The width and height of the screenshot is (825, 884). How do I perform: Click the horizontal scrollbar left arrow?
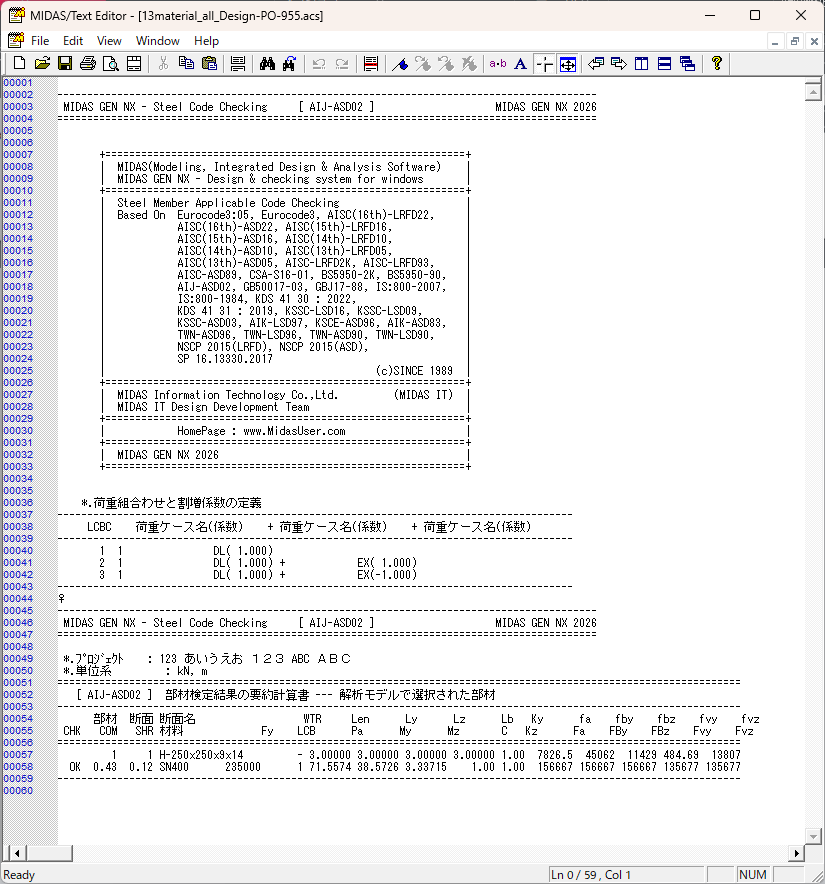[17, 854]
